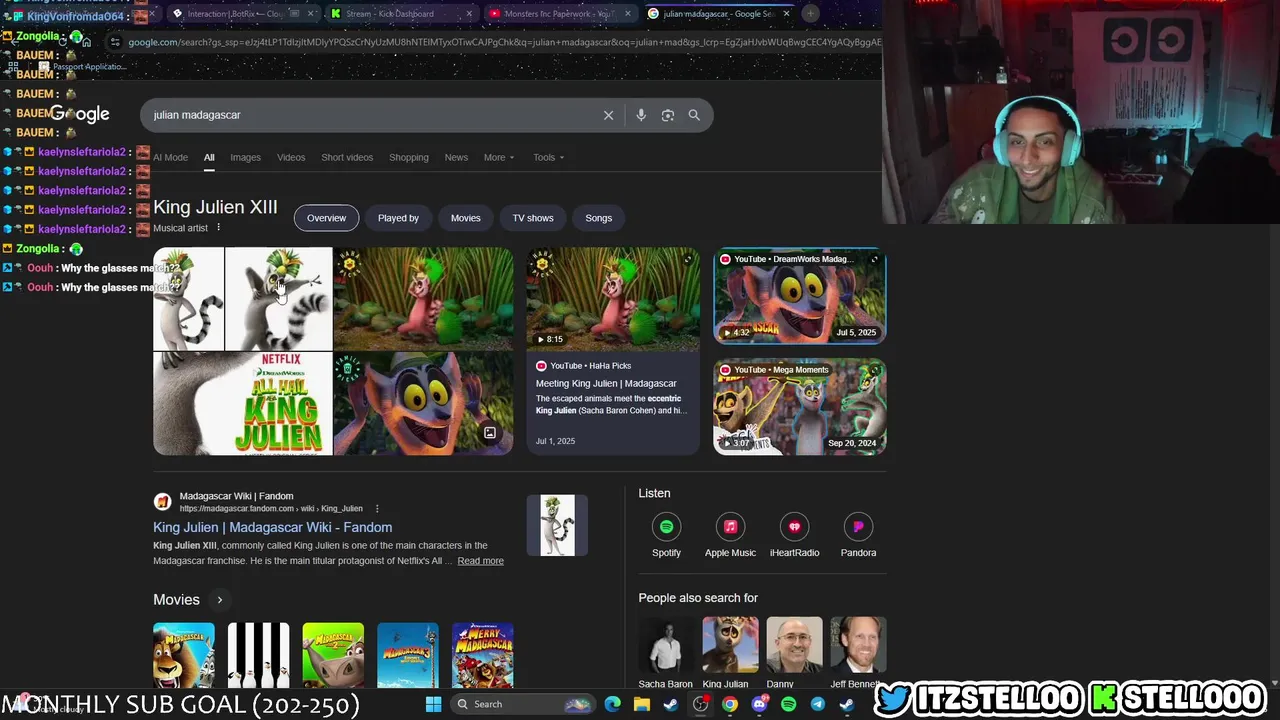Open King Julien Madagascar Wiki Fandom link
This screenshot has width=1280, height=720.
point(273,527)
